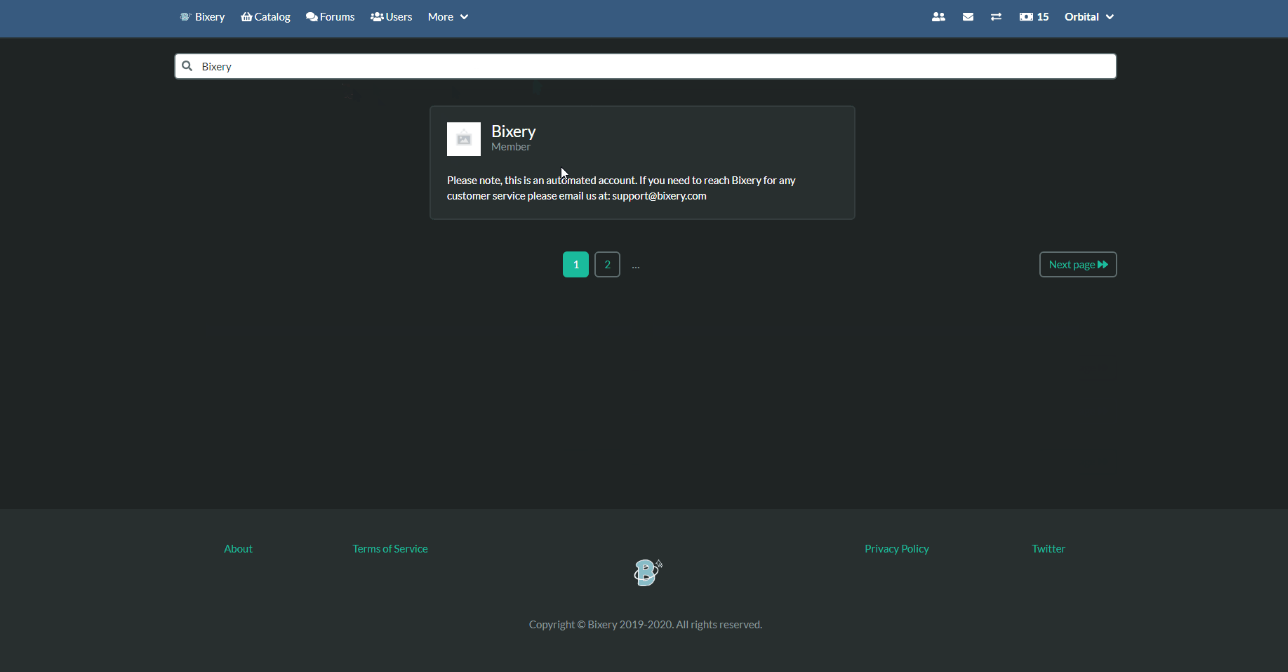Open the Bixery user profile name

click(513, 131)
